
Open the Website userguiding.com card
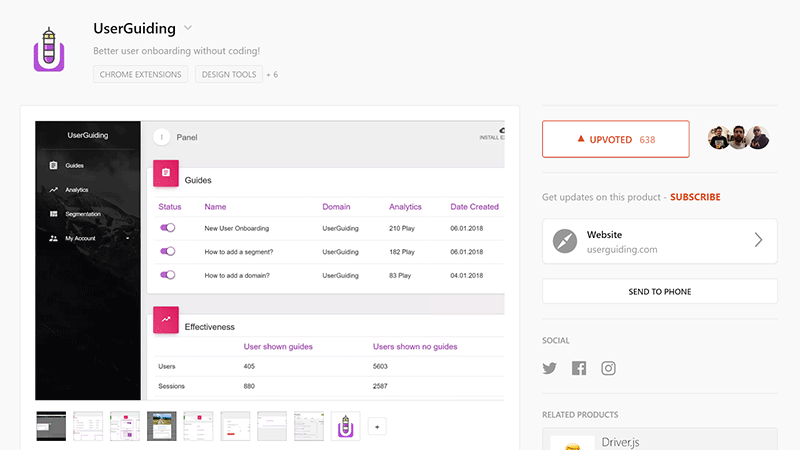tap(660, 241)
